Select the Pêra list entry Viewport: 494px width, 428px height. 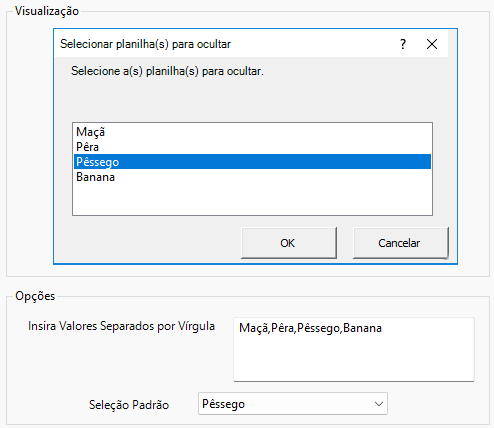(87, 147)
